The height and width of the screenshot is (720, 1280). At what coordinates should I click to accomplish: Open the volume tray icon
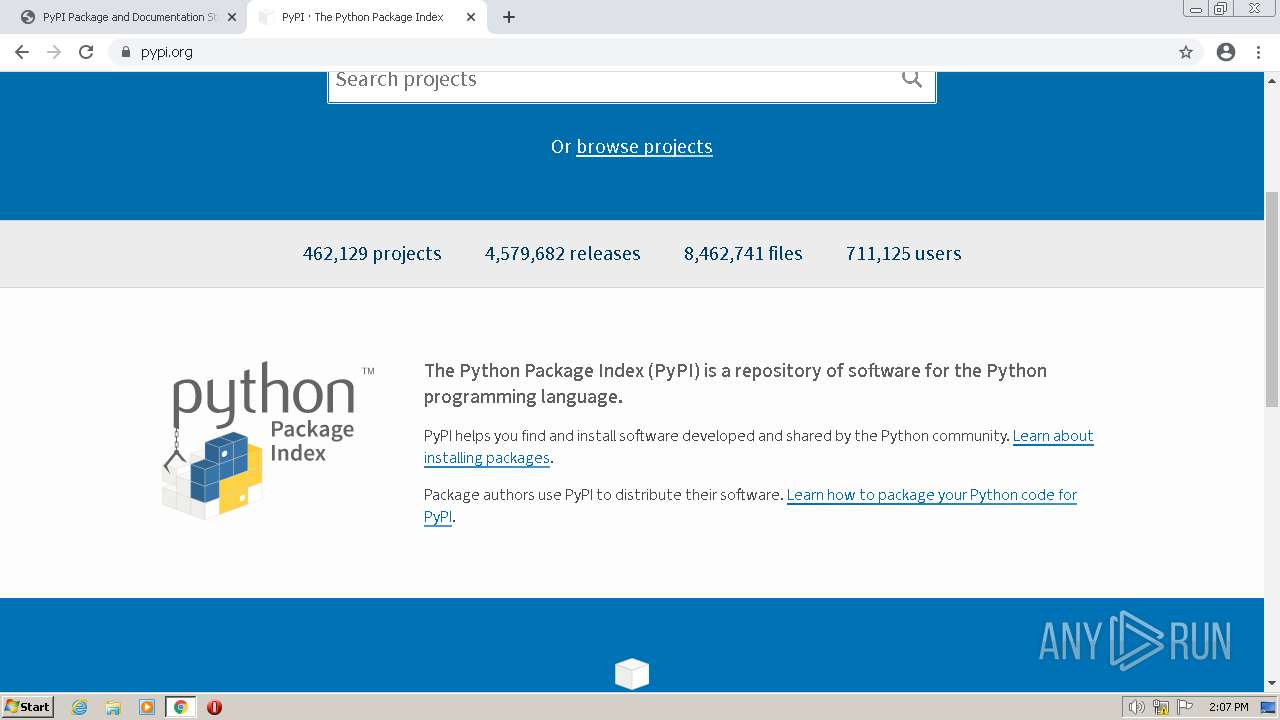pyautogui.click(x=1136, y=707)
